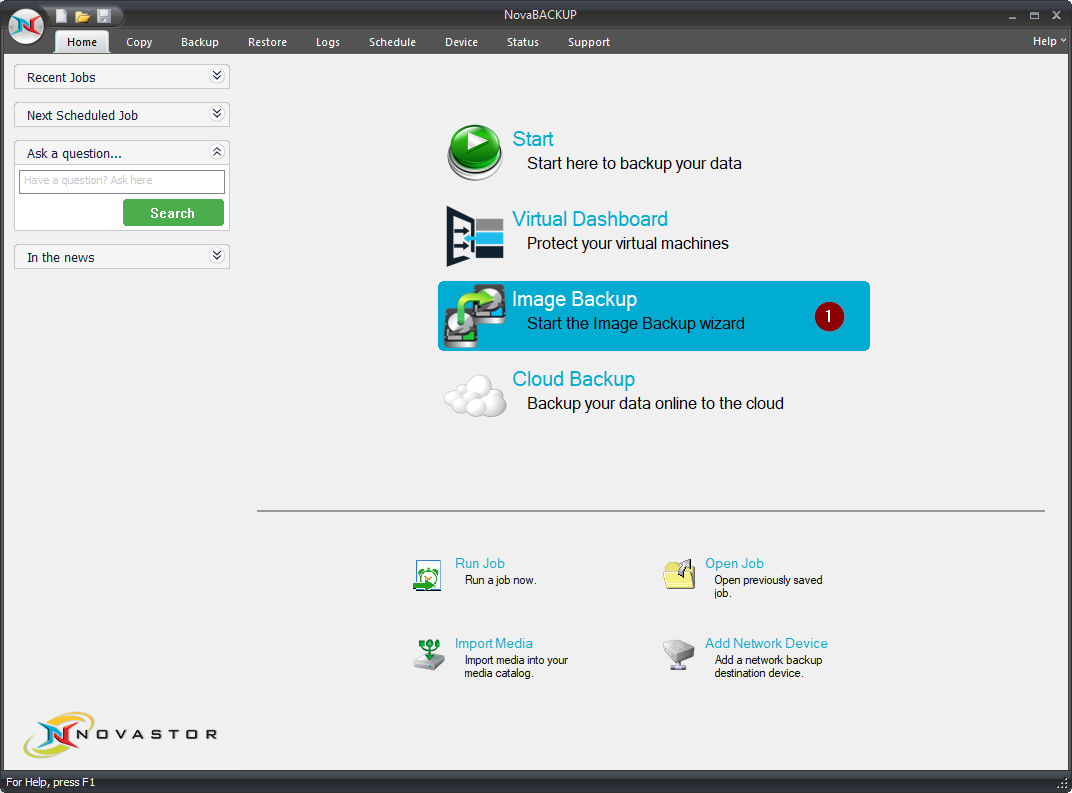The image size is (1072, 793).
Task: Click the Open Job folder icon
Action: (x=679, y=574)
